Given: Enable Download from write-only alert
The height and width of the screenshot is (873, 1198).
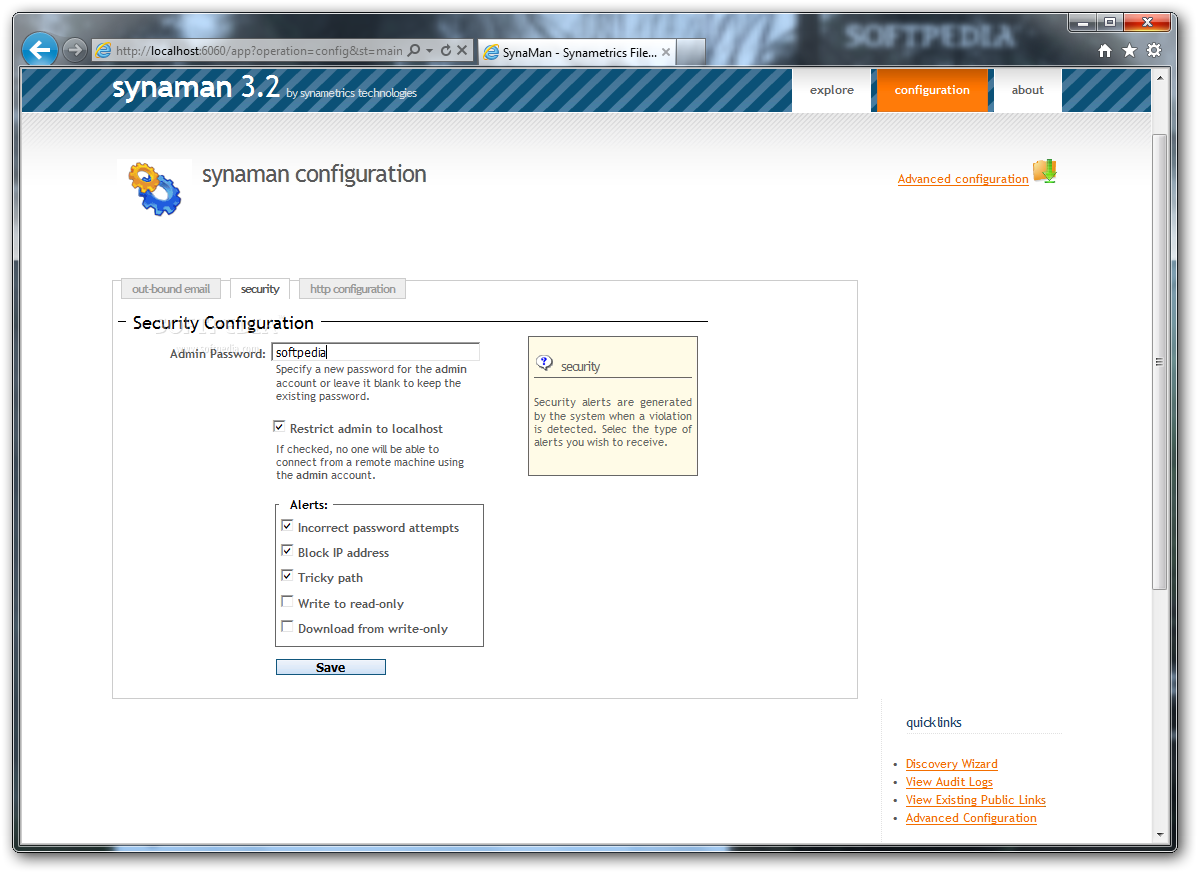Looking at the screenshot, I should click(287, 627).
